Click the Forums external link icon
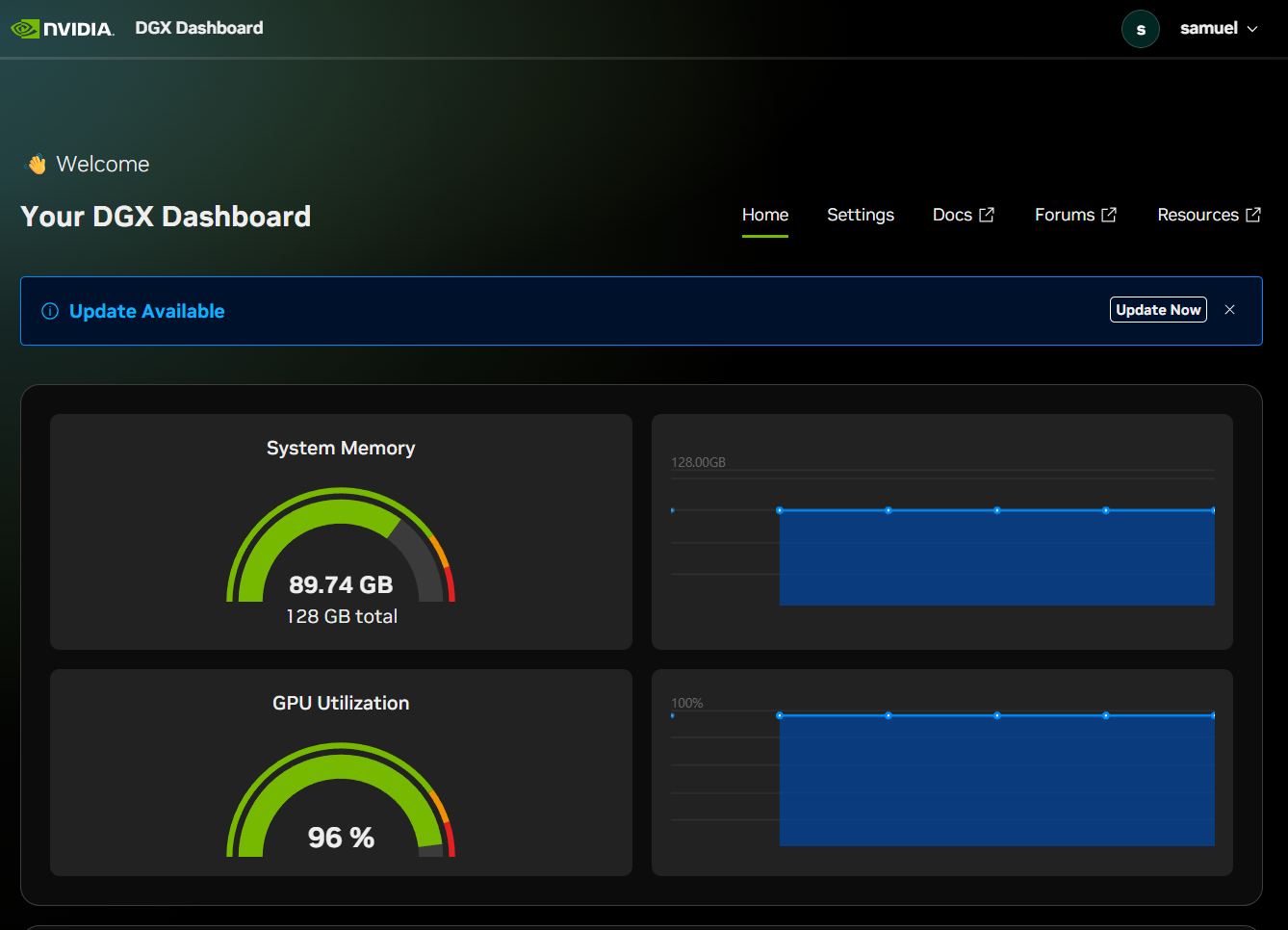 (x=1109, y=215)
